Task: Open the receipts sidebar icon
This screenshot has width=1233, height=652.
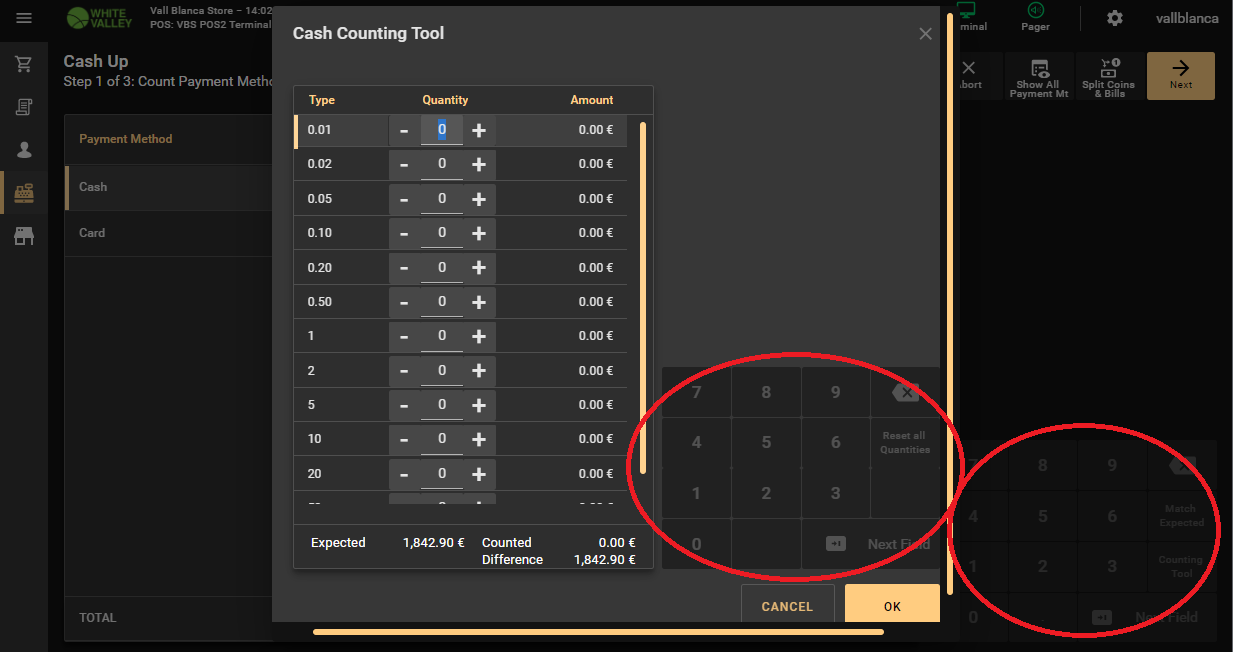Action: pos(24,107)
